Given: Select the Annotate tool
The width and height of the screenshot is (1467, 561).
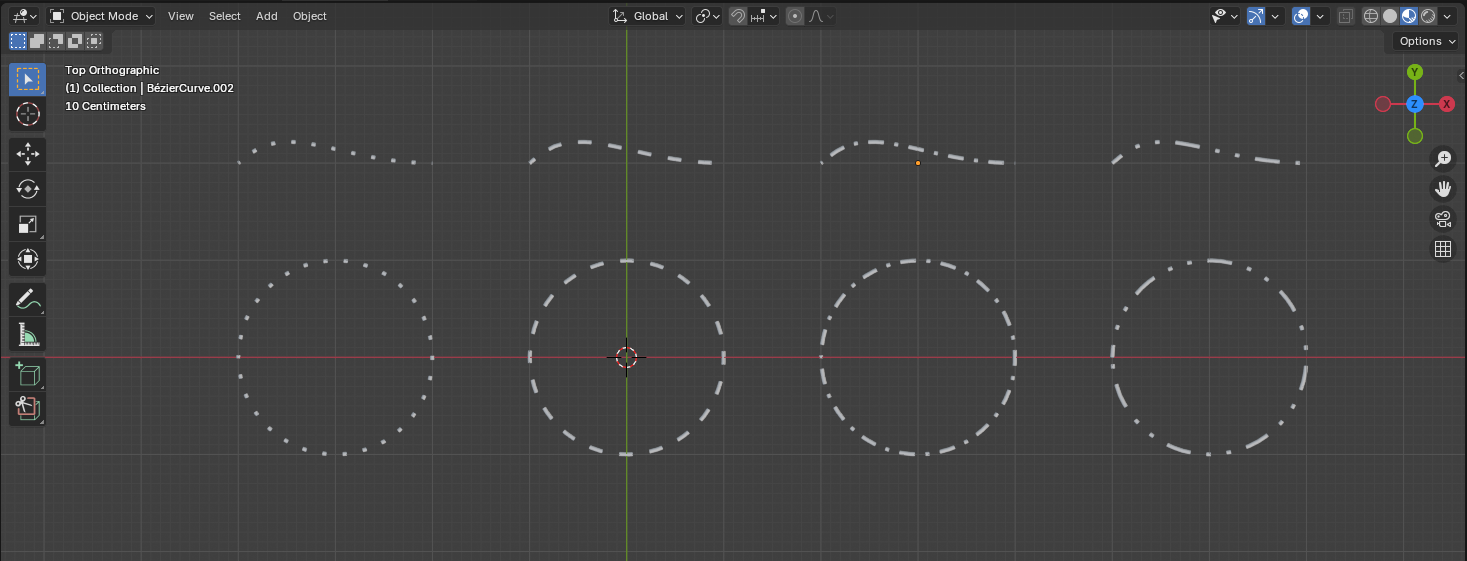Looking at the screenshot, I should coord(28,299).
